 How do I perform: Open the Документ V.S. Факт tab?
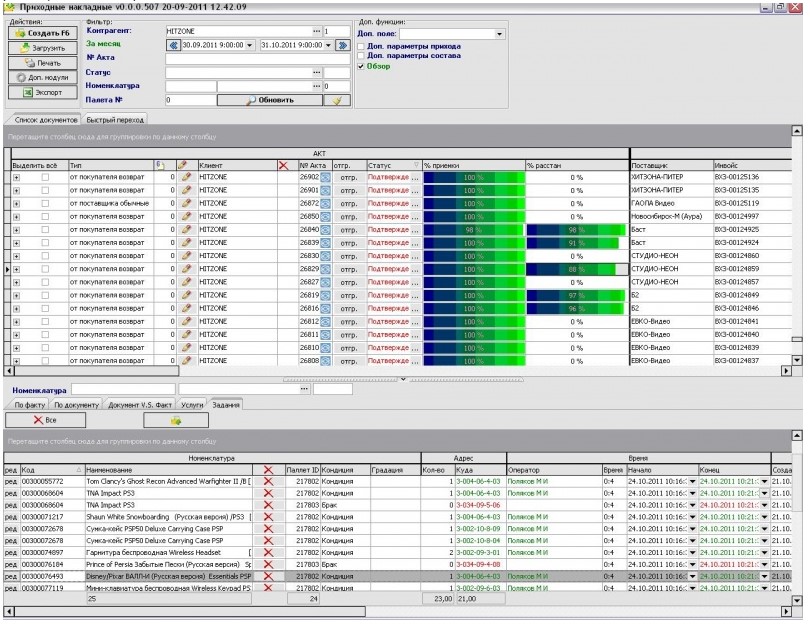tap(138, 405)
